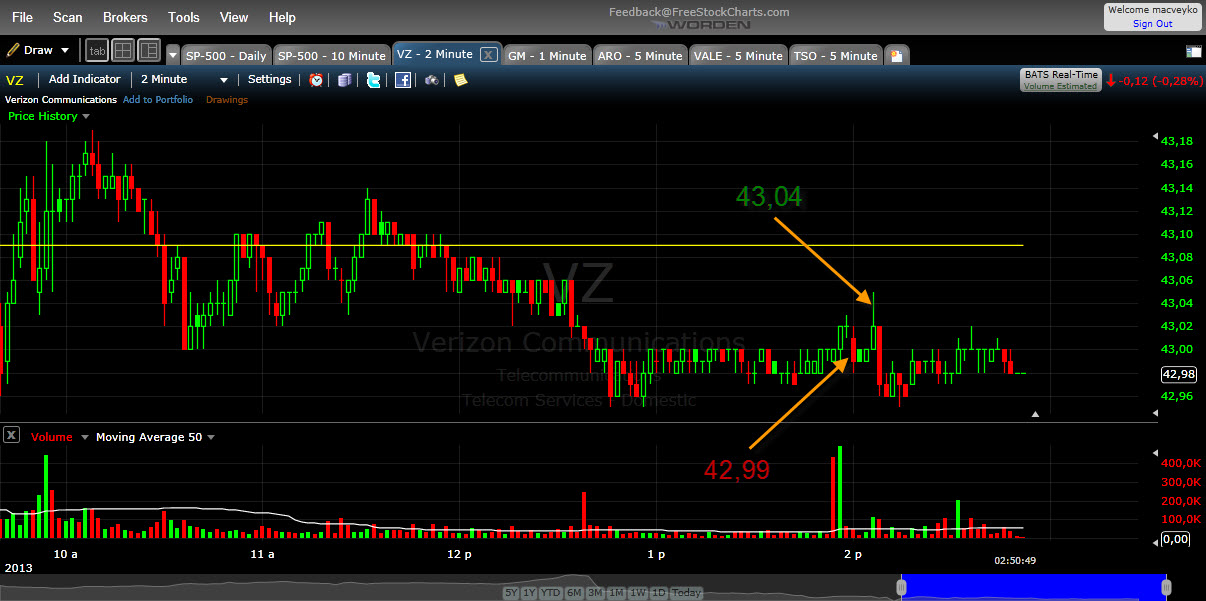Close the Volume indicator pane
Screen dimensions: 1206x601
coord(11,434)
